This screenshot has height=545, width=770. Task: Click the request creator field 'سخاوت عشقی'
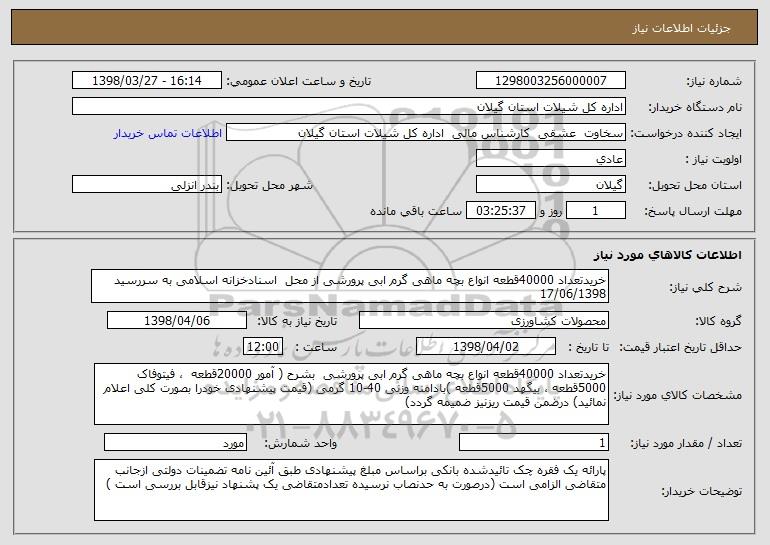[x=426, y=133]
